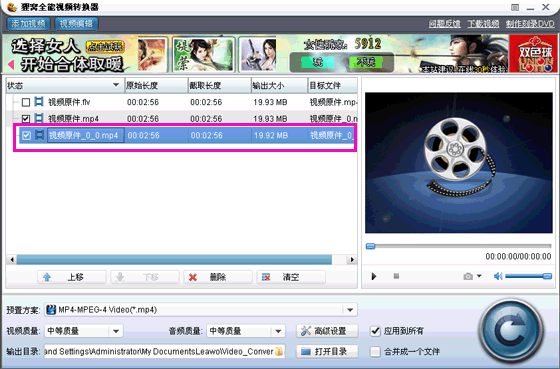Sort by the 截取长度 column header
Screen dimensions: 560x369
click(x=220, y=85)
